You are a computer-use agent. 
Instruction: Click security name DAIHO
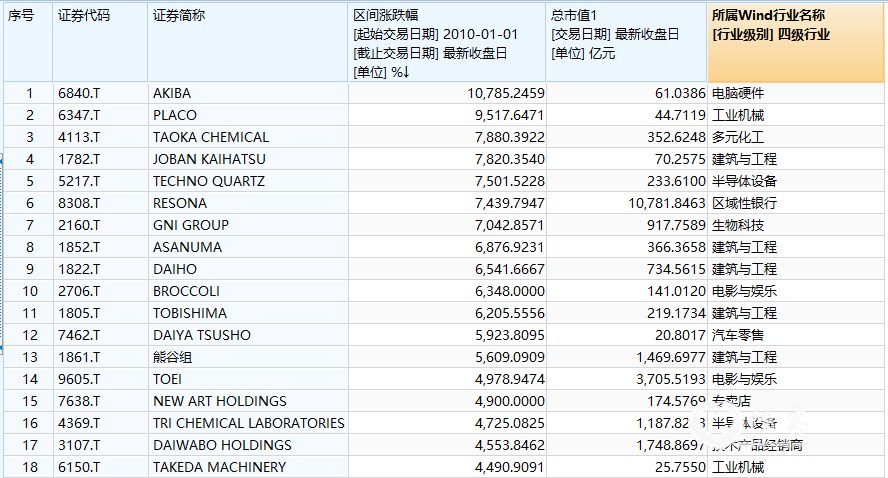[x=174, y=270]
